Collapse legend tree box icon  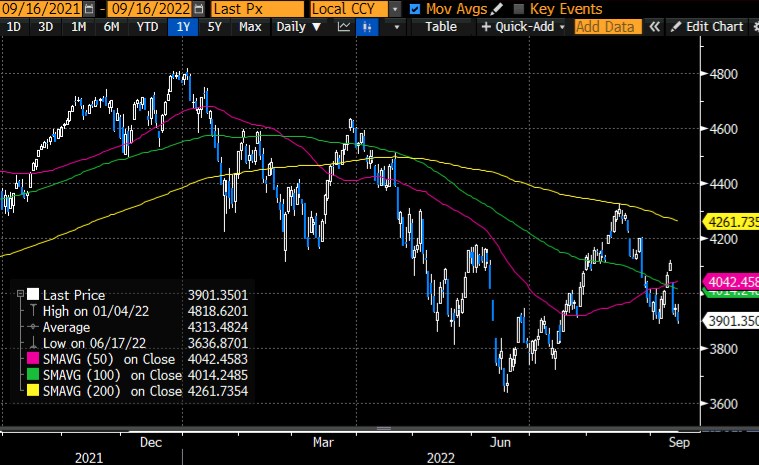point(20,294)
